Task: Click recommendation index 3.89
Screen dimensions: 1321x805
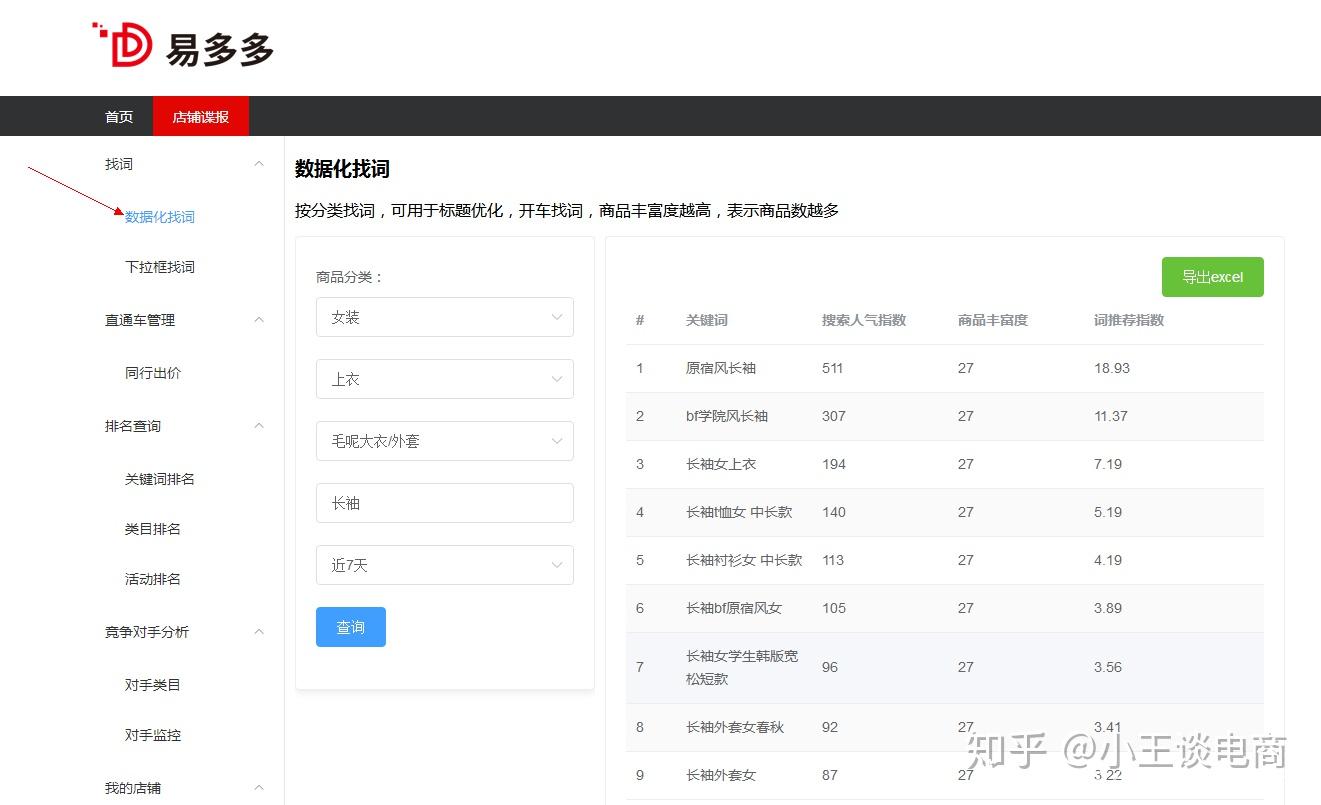Action: 1108,608
